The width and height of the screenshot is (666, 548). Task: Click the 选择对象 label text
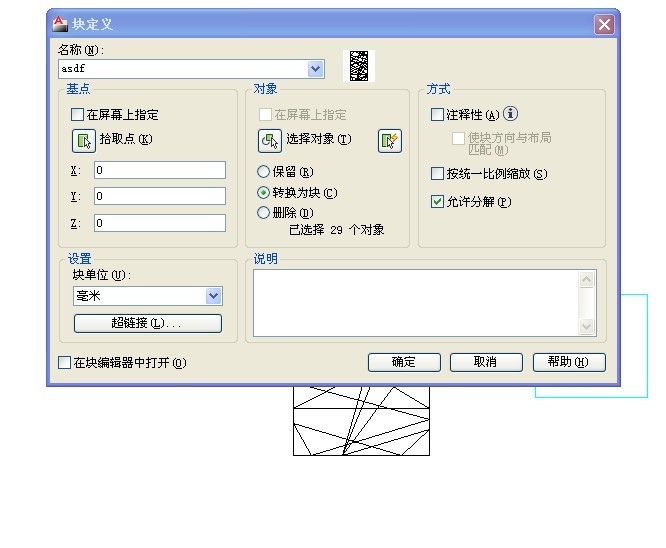[x=319, y=139]
